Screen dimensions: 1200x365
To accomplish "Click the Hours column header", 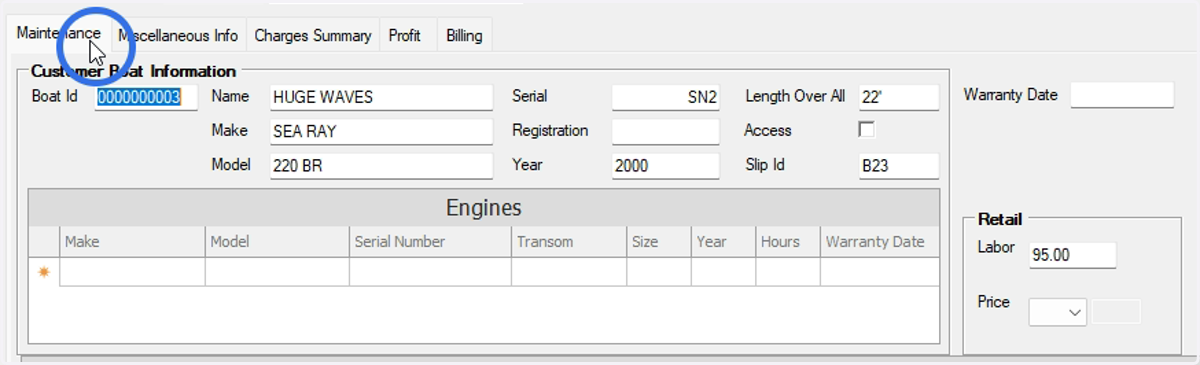I will tap(788, 242).
